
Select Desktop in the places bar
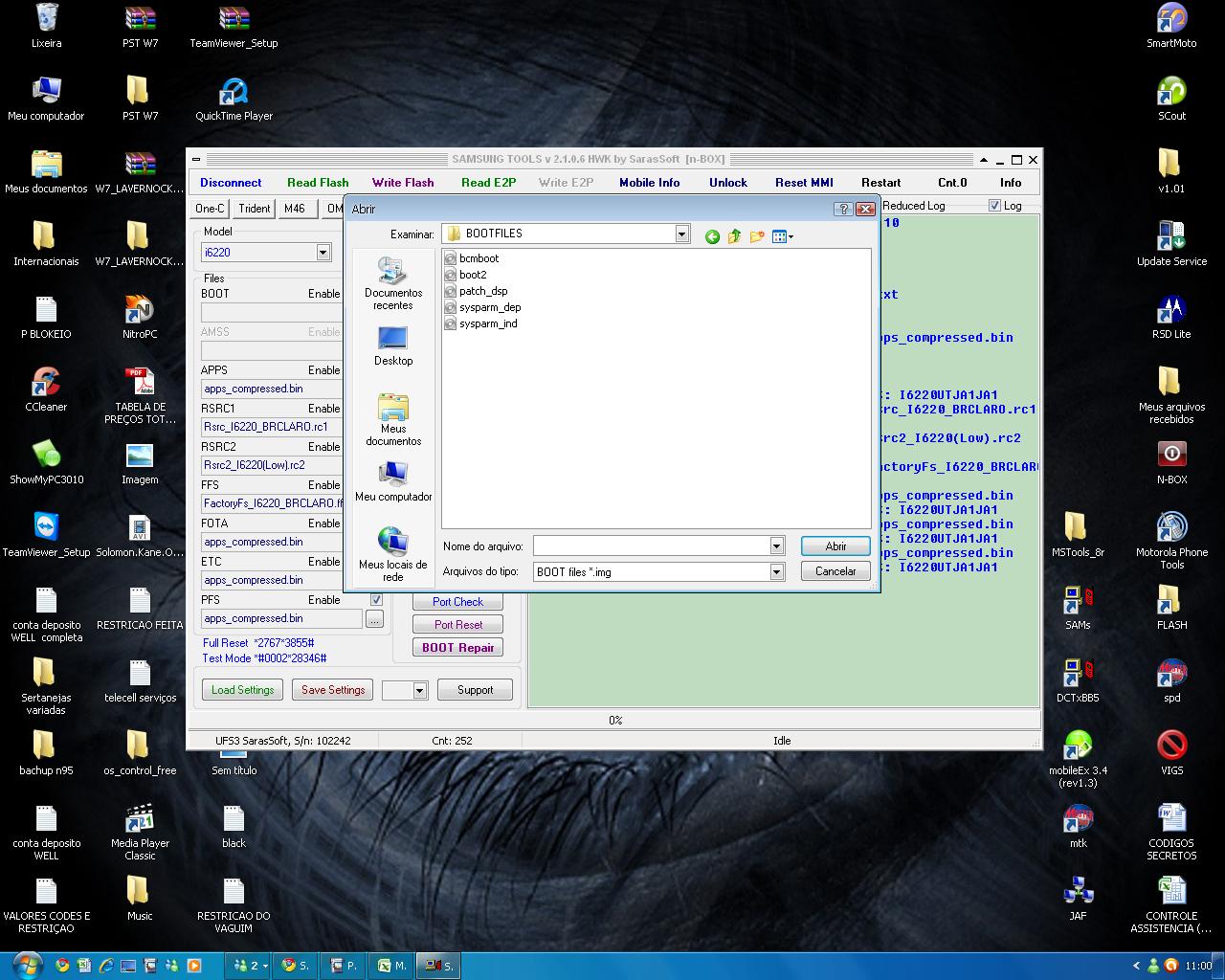click(393, 346)
